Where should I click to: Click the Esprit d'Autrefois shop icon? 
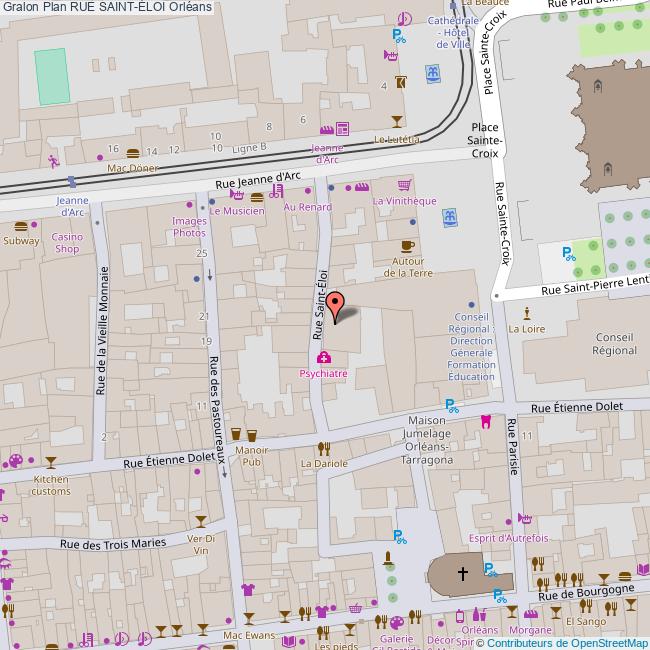525,520
